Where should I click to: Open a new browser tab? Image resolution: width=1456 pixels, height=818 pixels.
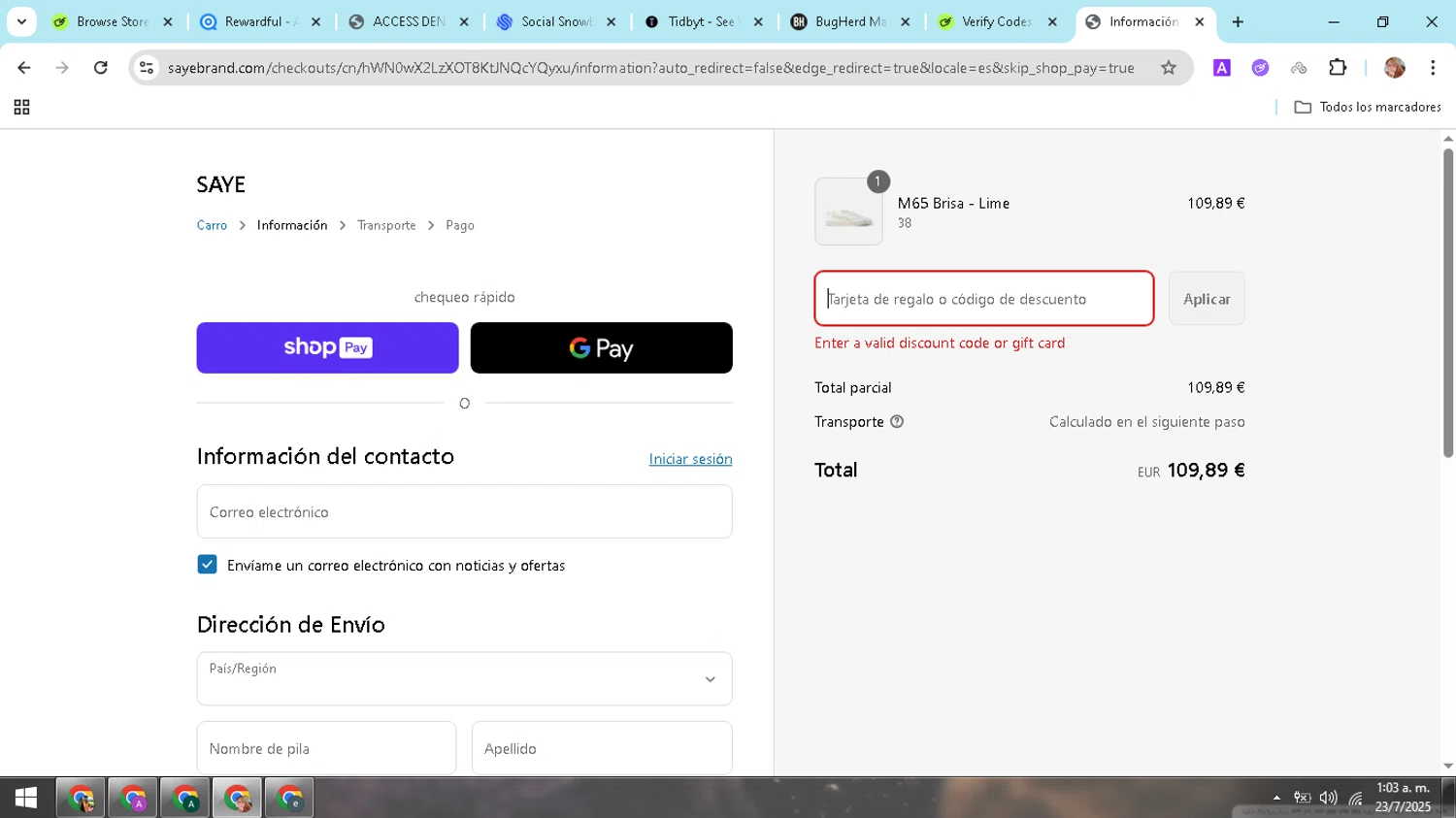click(x=1238, y=21)
